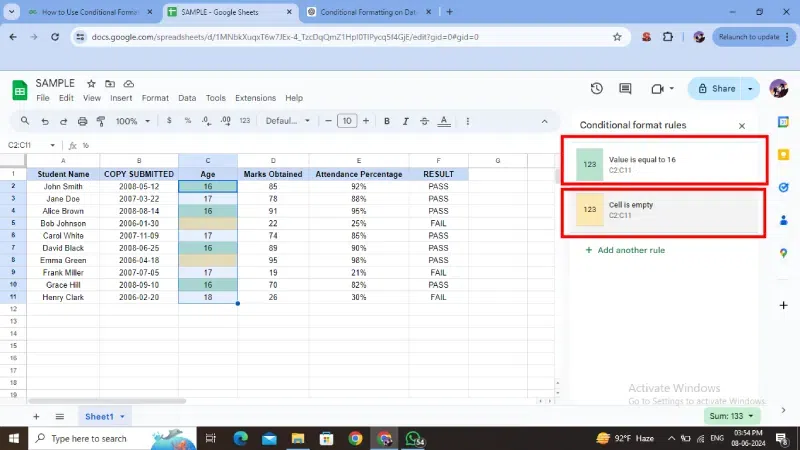Click the Share button

pyautogui.click(x=717, y=89)
